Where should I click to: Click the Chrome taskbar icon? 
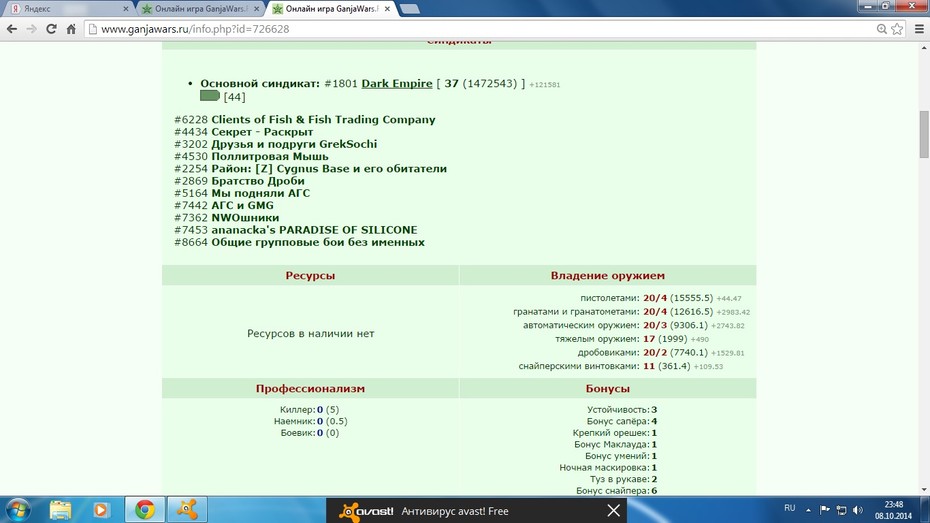(145, 510)
